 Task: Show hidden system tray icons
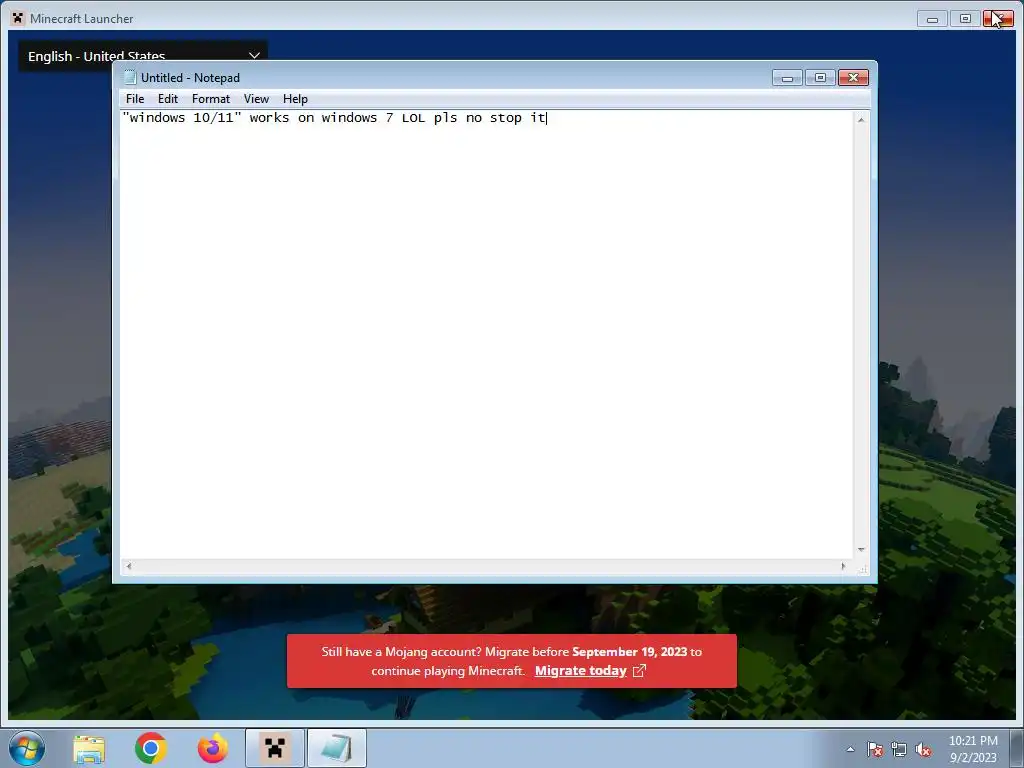850,749
